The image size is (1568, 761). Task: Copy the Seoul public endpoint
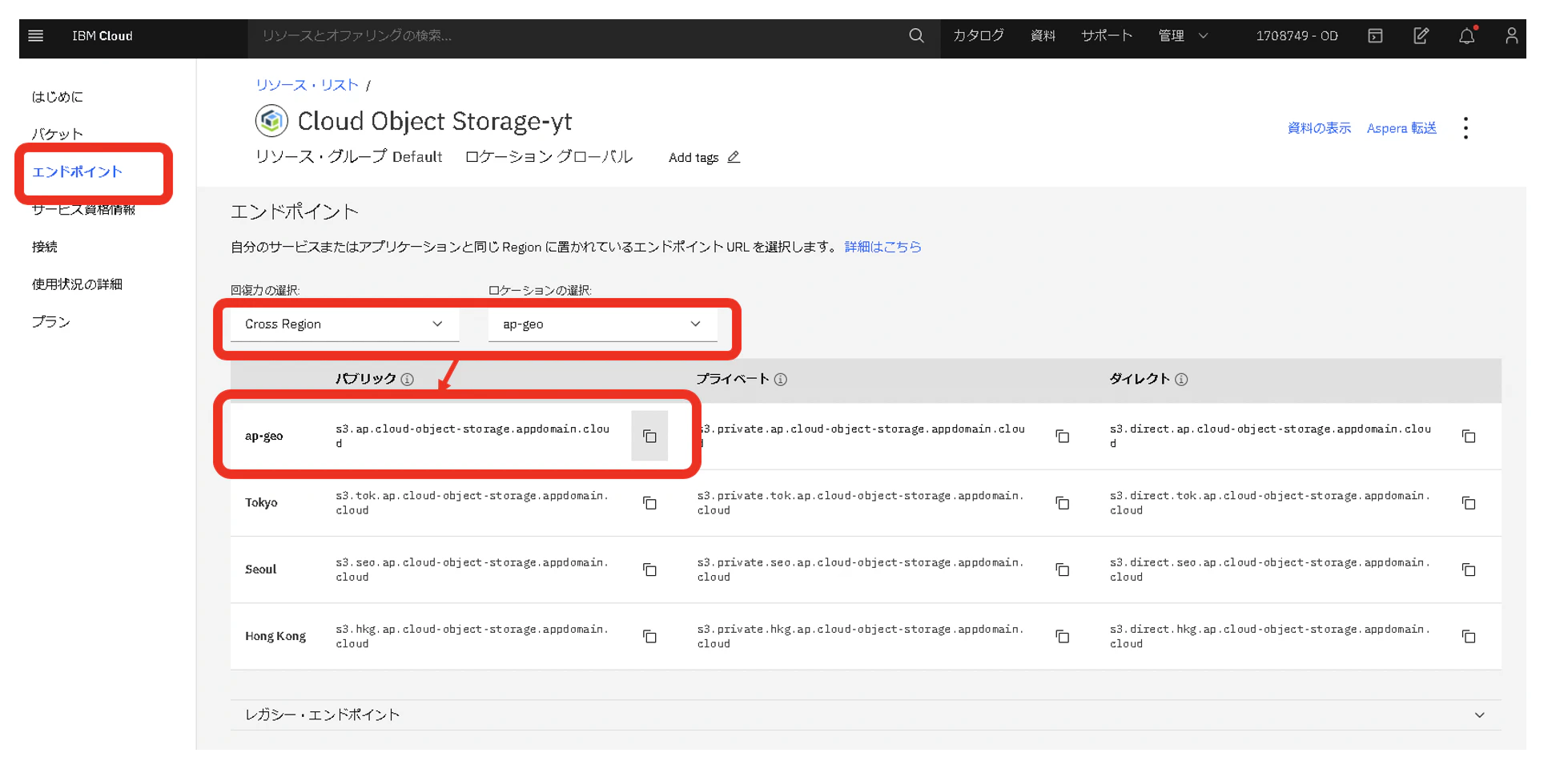[x=649, y=570]
